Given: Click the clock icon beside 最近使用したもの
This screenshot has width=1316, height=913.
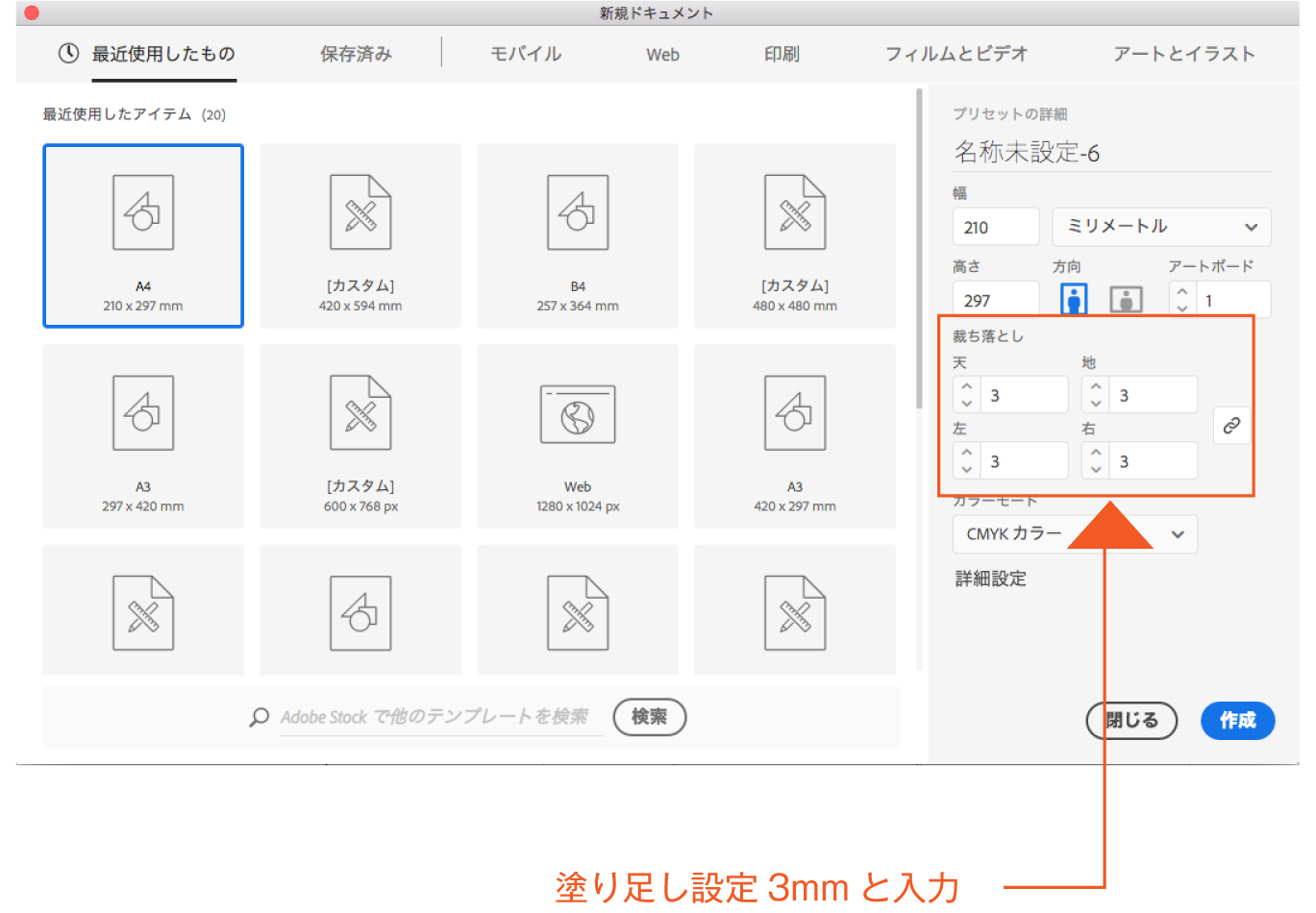Looking at the screenshot, I should (x=68, y=54).
